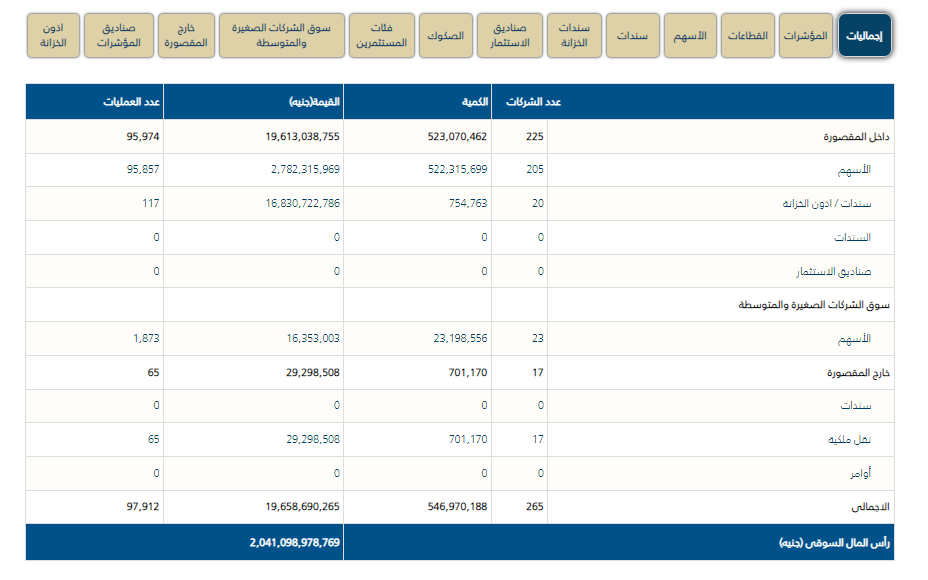Open the خارج المقصورة tab
Image resolution: width=928 pixels, height=580 pixels.
point(189,36)
